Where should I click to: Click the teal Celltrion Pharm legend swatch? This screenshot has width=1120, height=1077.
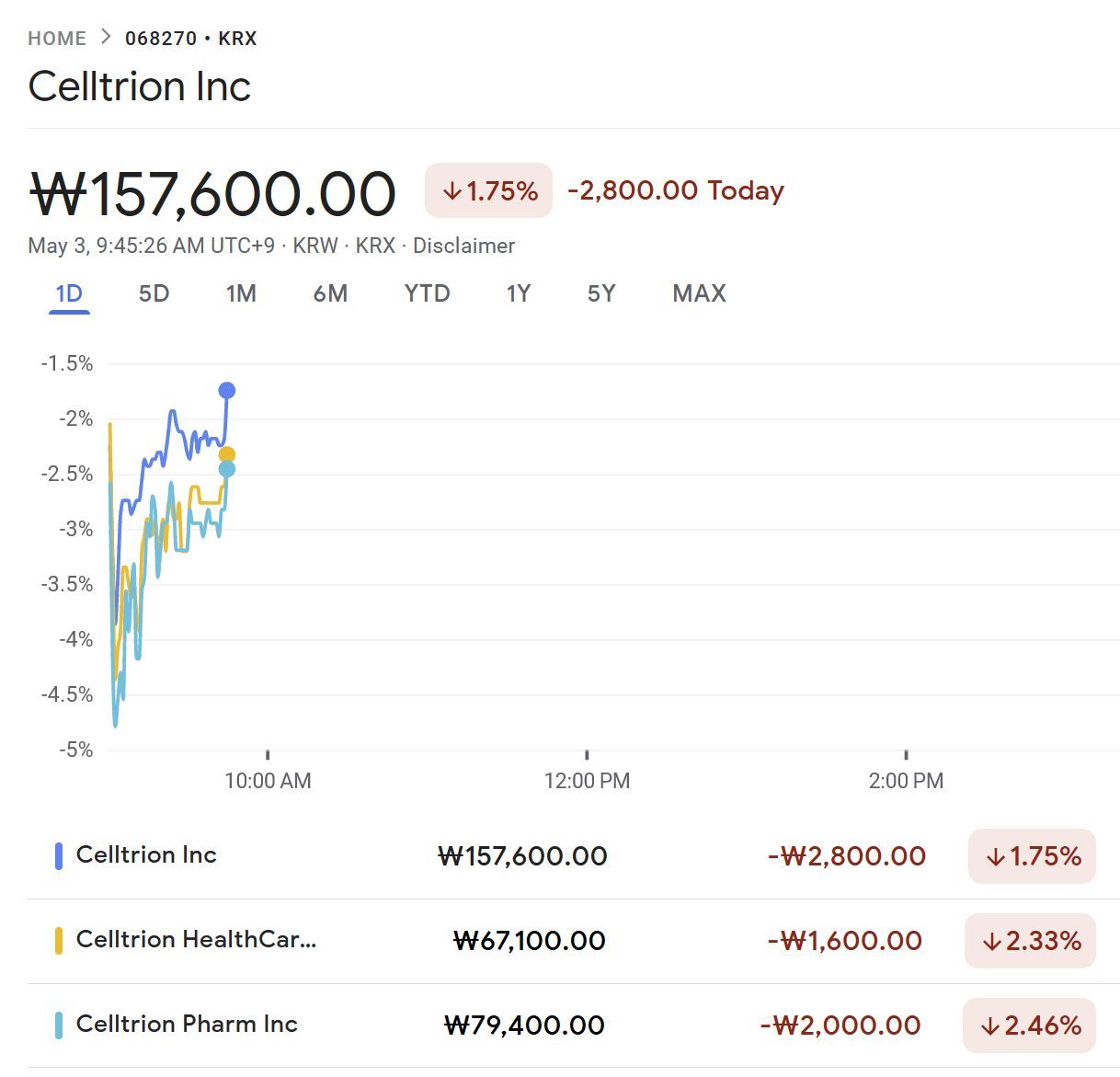point(59,1025)
